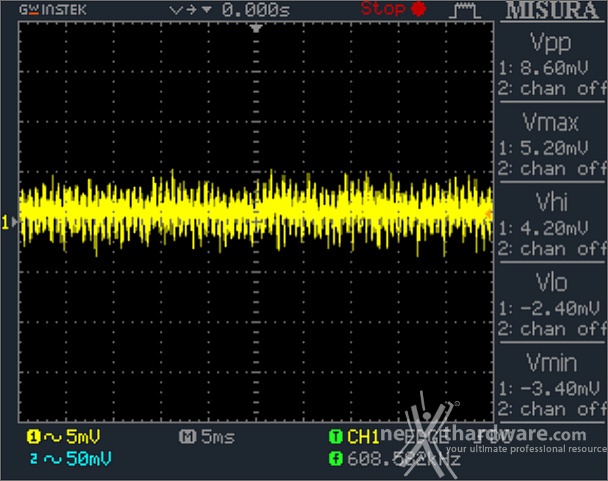Click the waveform acquisition mode icon

[x=465, y=10]
